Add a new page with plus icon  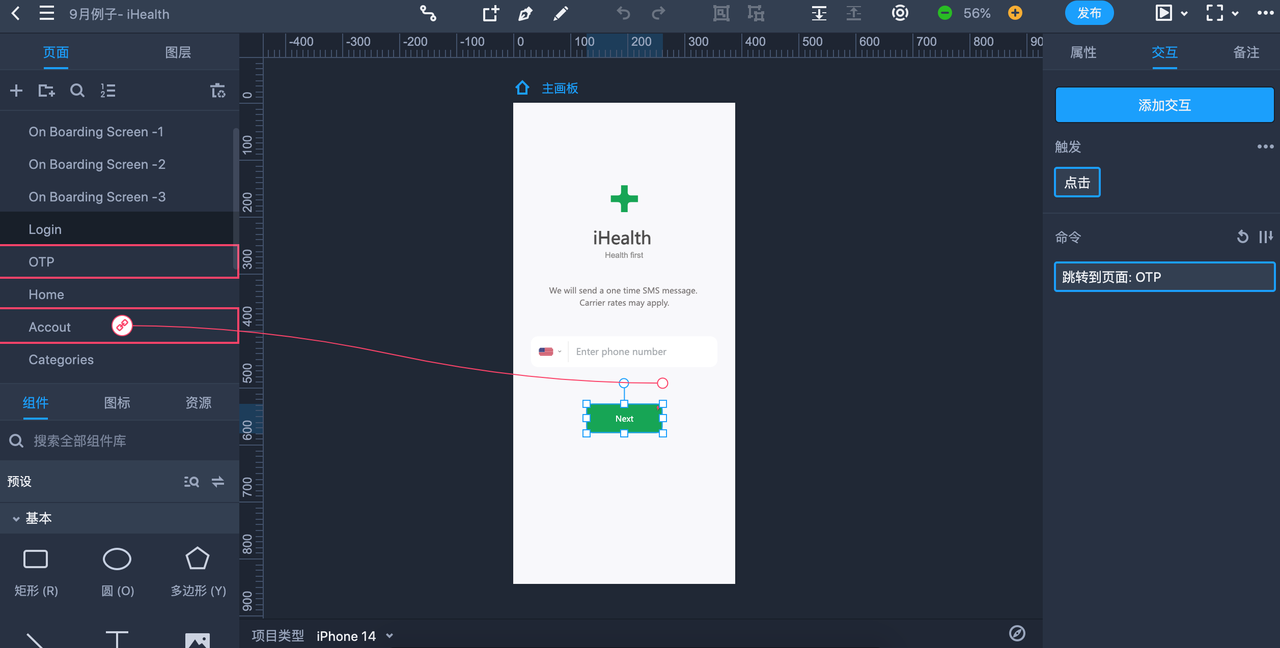pos(16,91)
